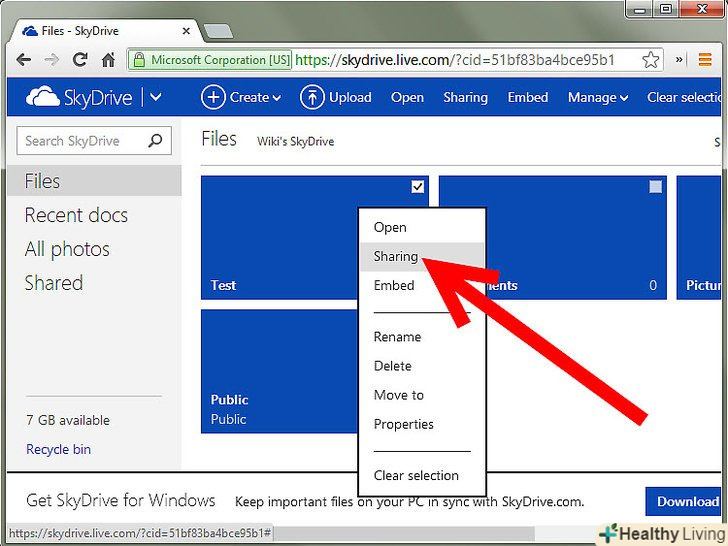Image resolution: width=728 pixels, height=546 pixels.
Task: Open a new browser tab
Action: [x=218, y=31]
